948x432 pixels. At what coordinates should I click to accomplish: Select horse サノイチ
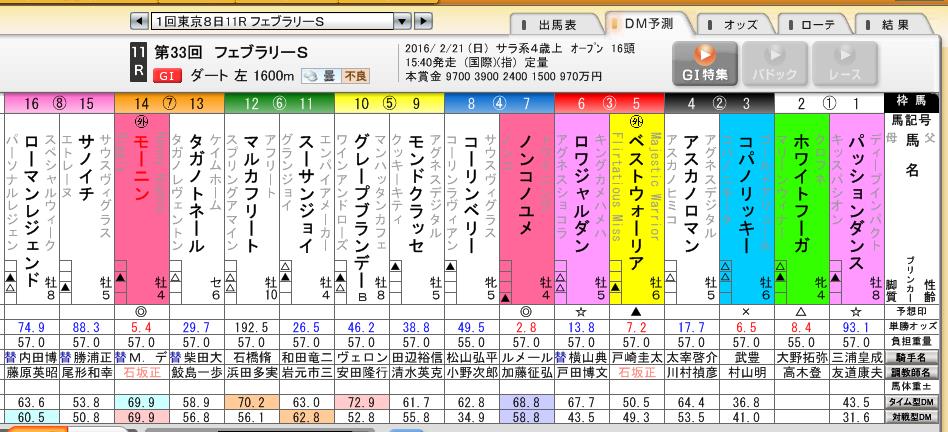[86, 167]
